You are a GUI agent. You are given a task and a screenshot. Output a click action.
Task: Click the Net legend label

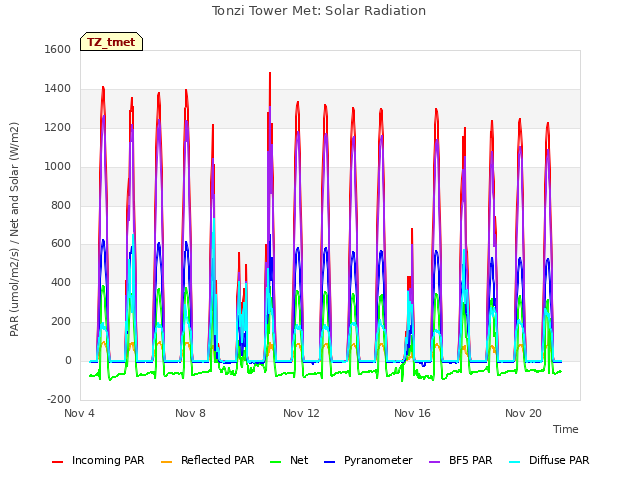pos(299,460)
